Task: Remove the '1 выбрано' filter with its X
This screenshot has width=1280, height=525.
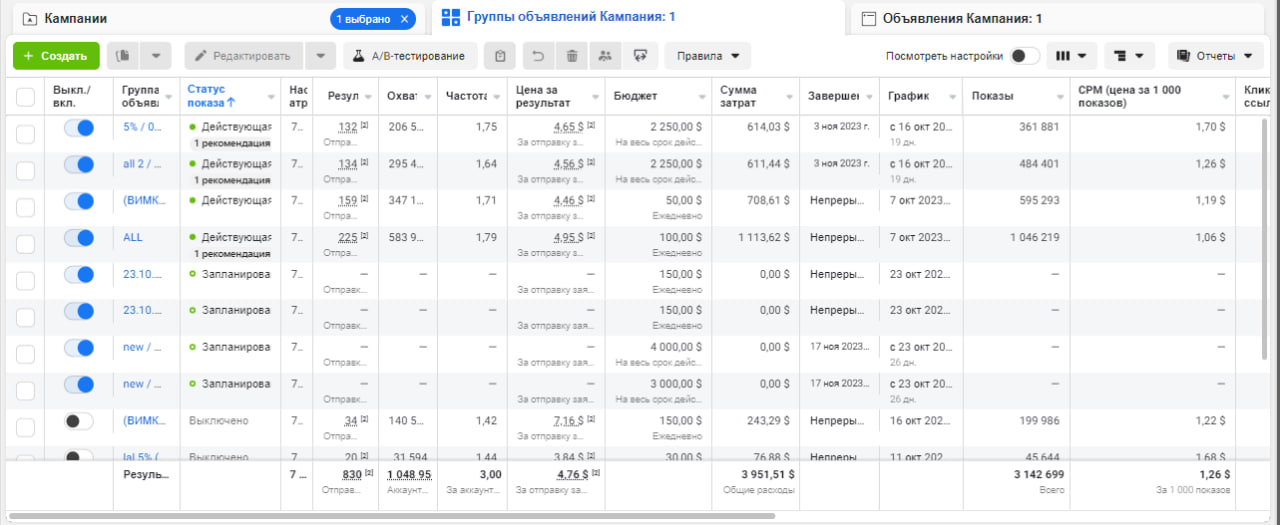Action: tap(404, 18)
